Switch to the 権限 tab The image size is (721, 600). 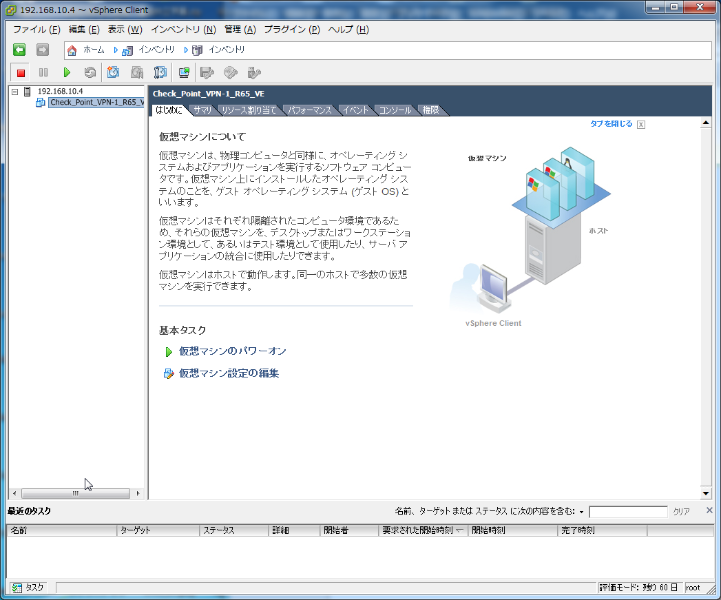[431, 110]
